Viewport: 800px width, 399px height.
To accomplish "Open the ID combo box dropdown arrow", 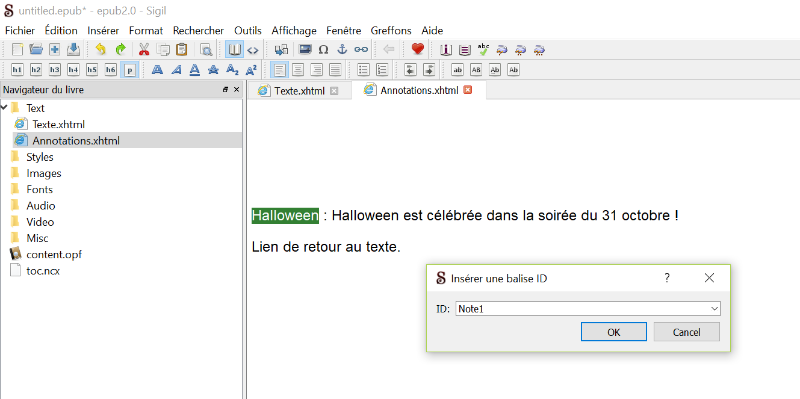I will (714, 309).
